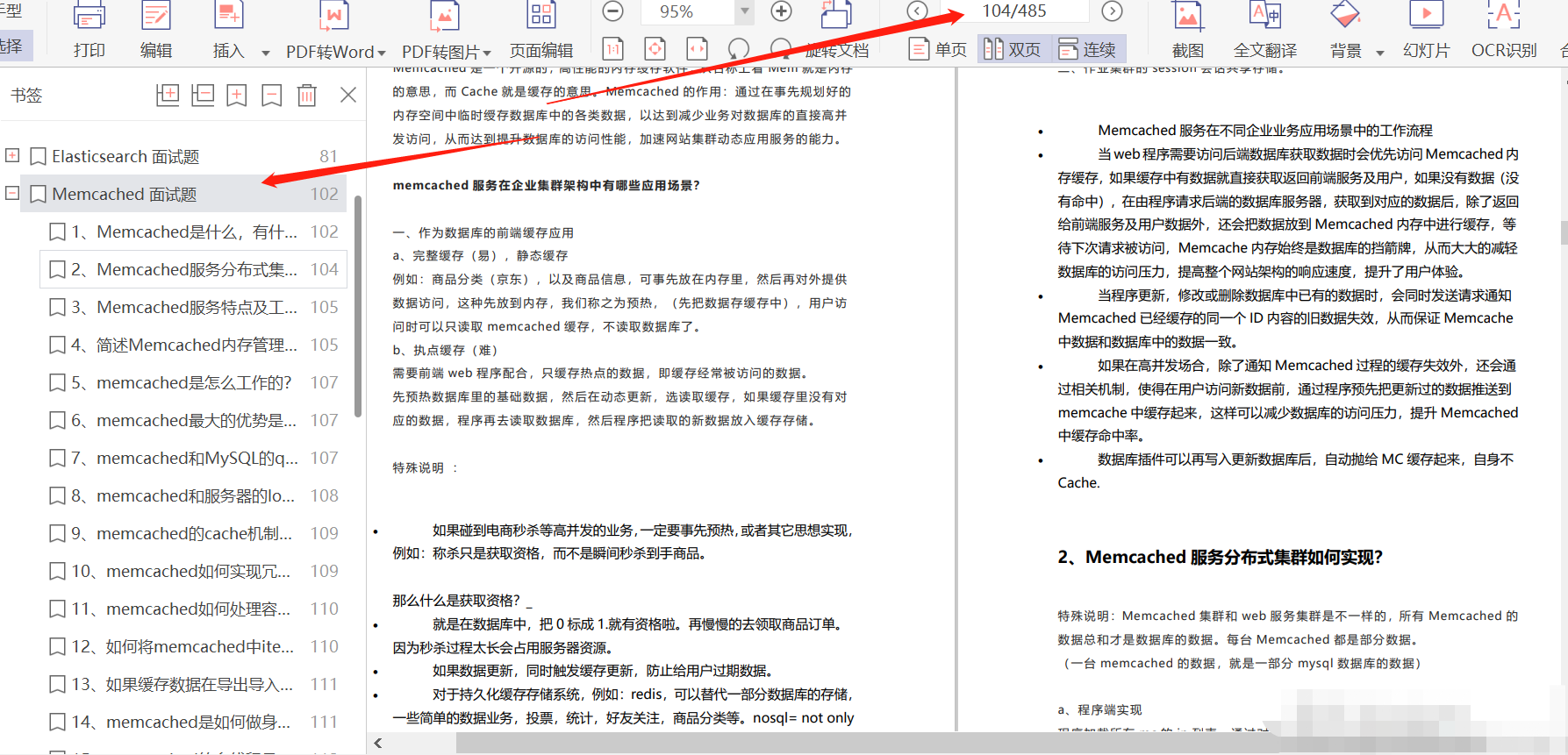Collapse the Memcached 面试题 bookmark
The image size is (1568, 755).
12,193
